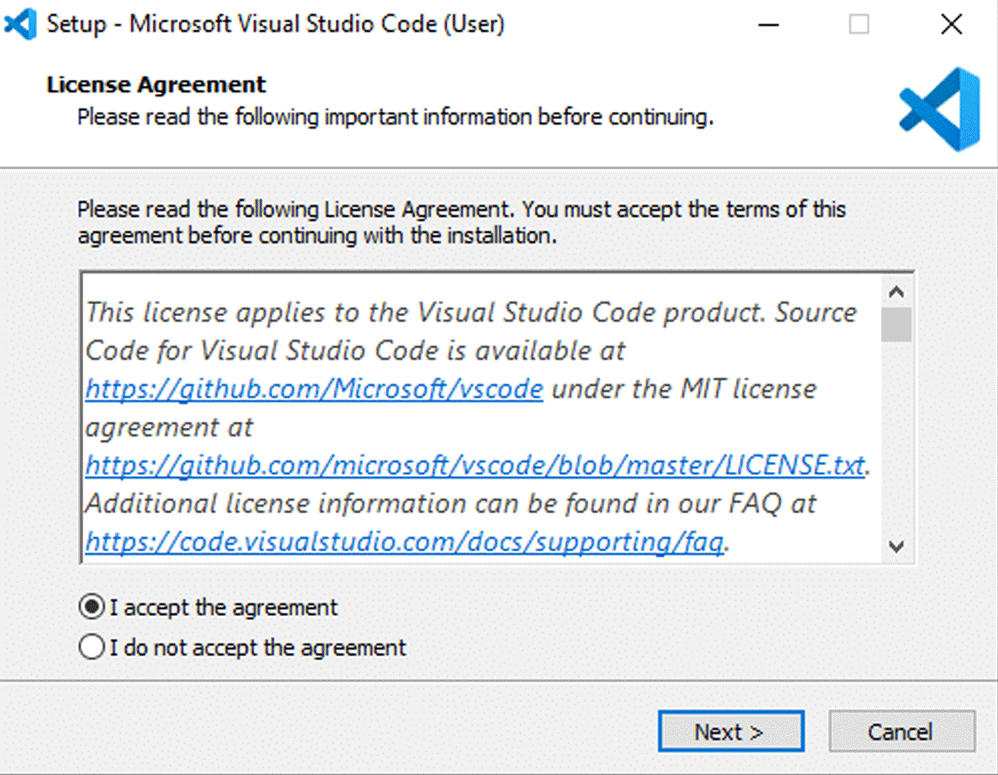The image size is (998, 775).
Task: Click "This license applies to the Visual Studio Code" line
Action: [471, 312]
